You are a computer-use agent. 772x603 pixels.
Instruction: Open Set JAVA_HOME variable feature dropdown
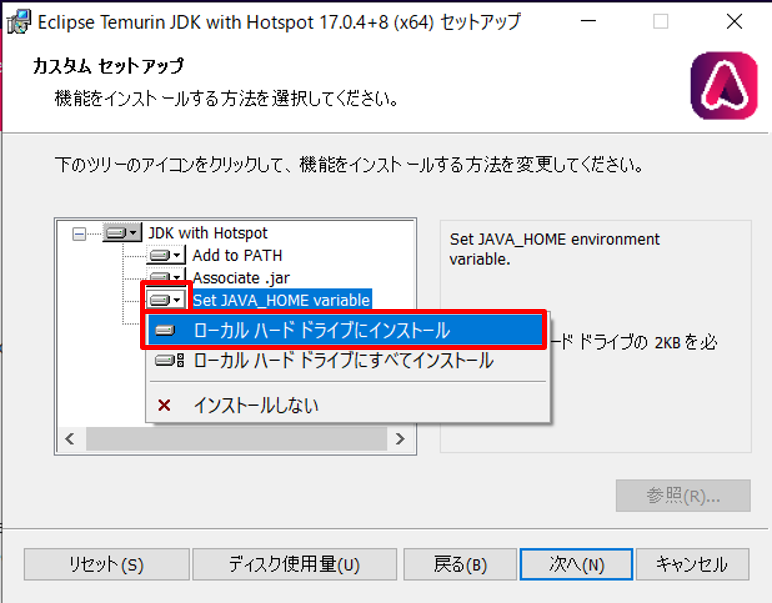166,299
